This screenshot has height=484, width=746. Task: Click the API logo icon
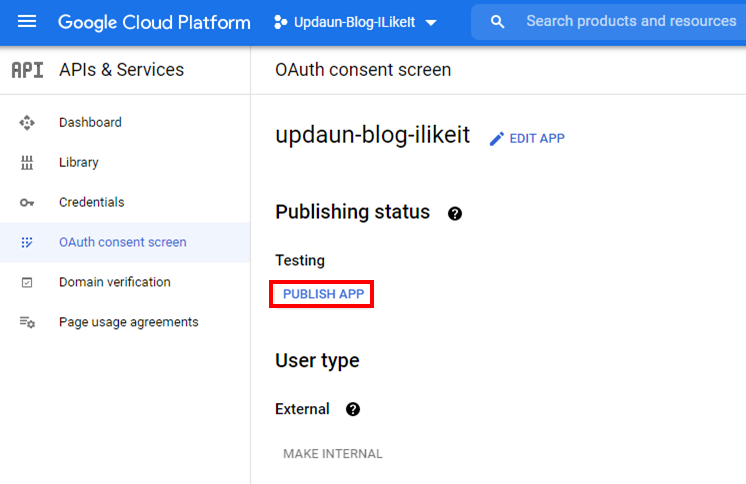point(27,70)
